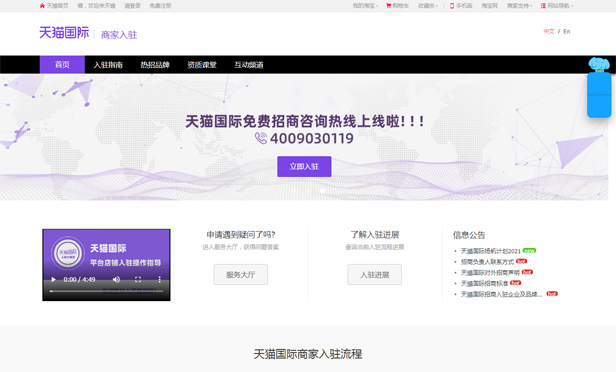Open 招商负责人联系方式 announcement

[x=487, y=262]
